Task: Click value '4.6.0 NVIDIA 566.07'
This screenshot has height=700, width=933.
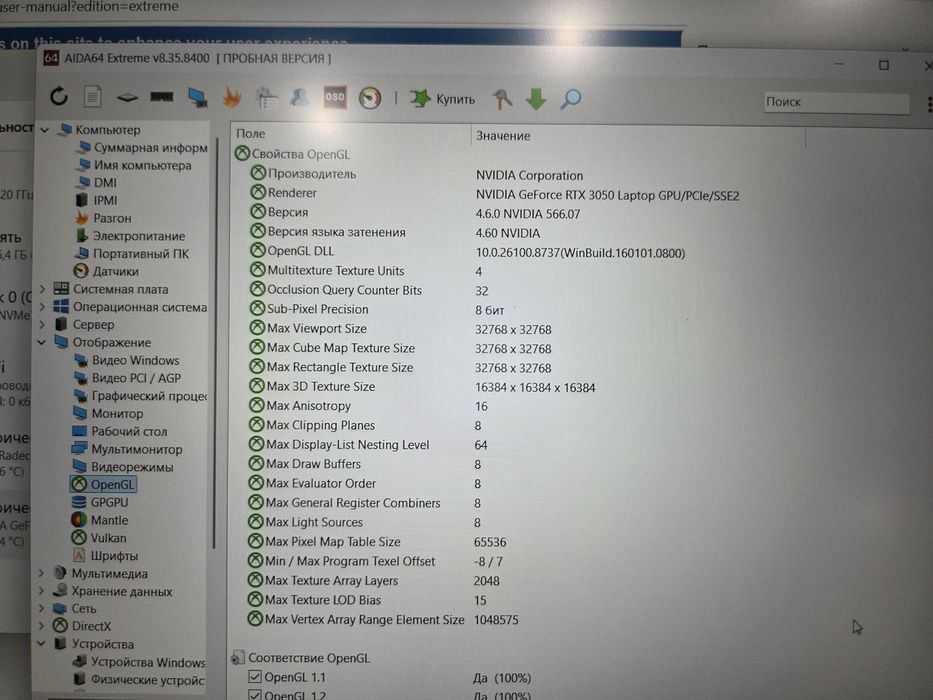Action: [528, 214]
